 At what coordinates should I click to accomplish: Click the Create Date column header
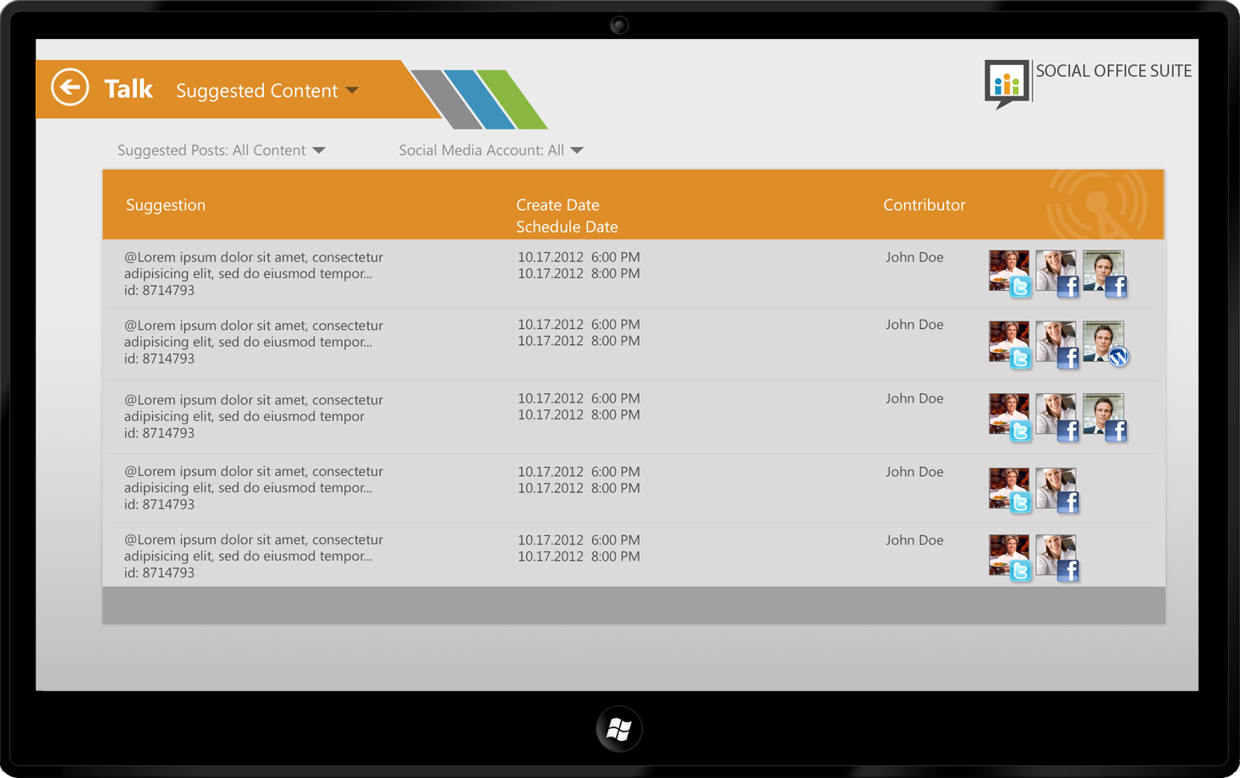[557, 204]
